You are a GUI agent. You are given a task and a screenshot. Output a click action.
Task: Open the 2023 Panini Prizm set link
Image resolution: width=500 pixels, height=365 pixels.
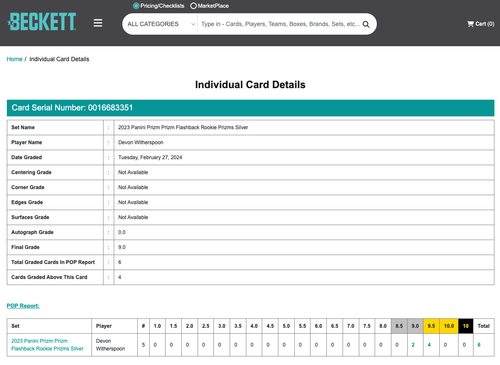pos(47,345)
